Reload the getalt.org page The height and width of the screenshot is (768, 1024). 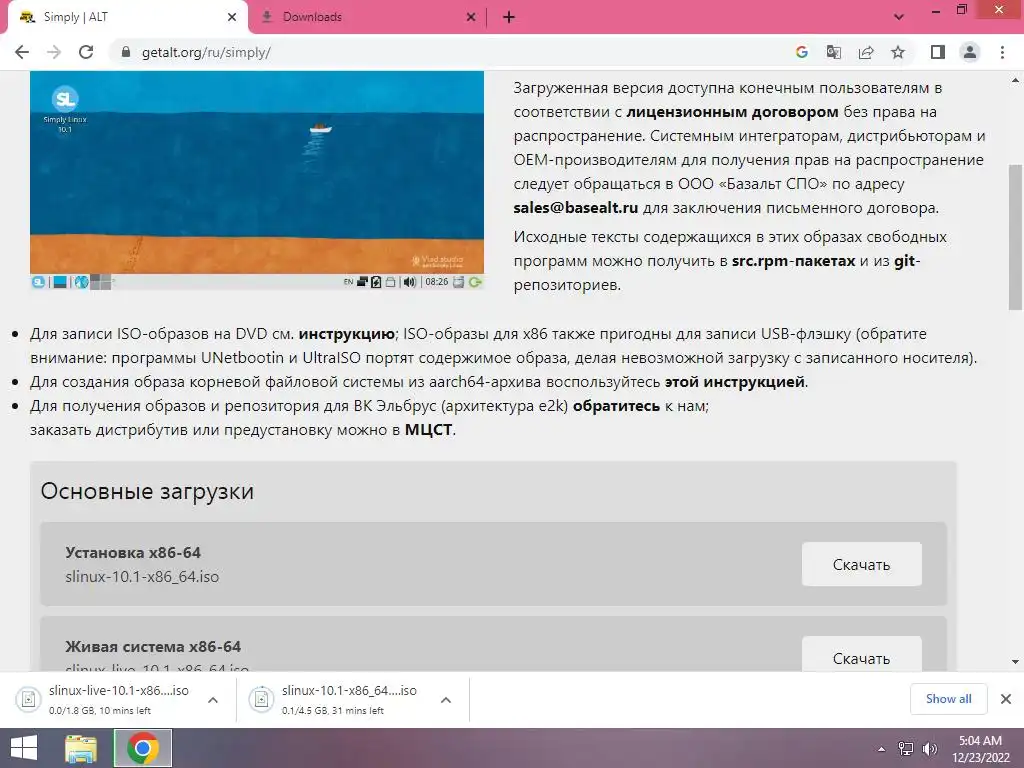click(86, 52)
